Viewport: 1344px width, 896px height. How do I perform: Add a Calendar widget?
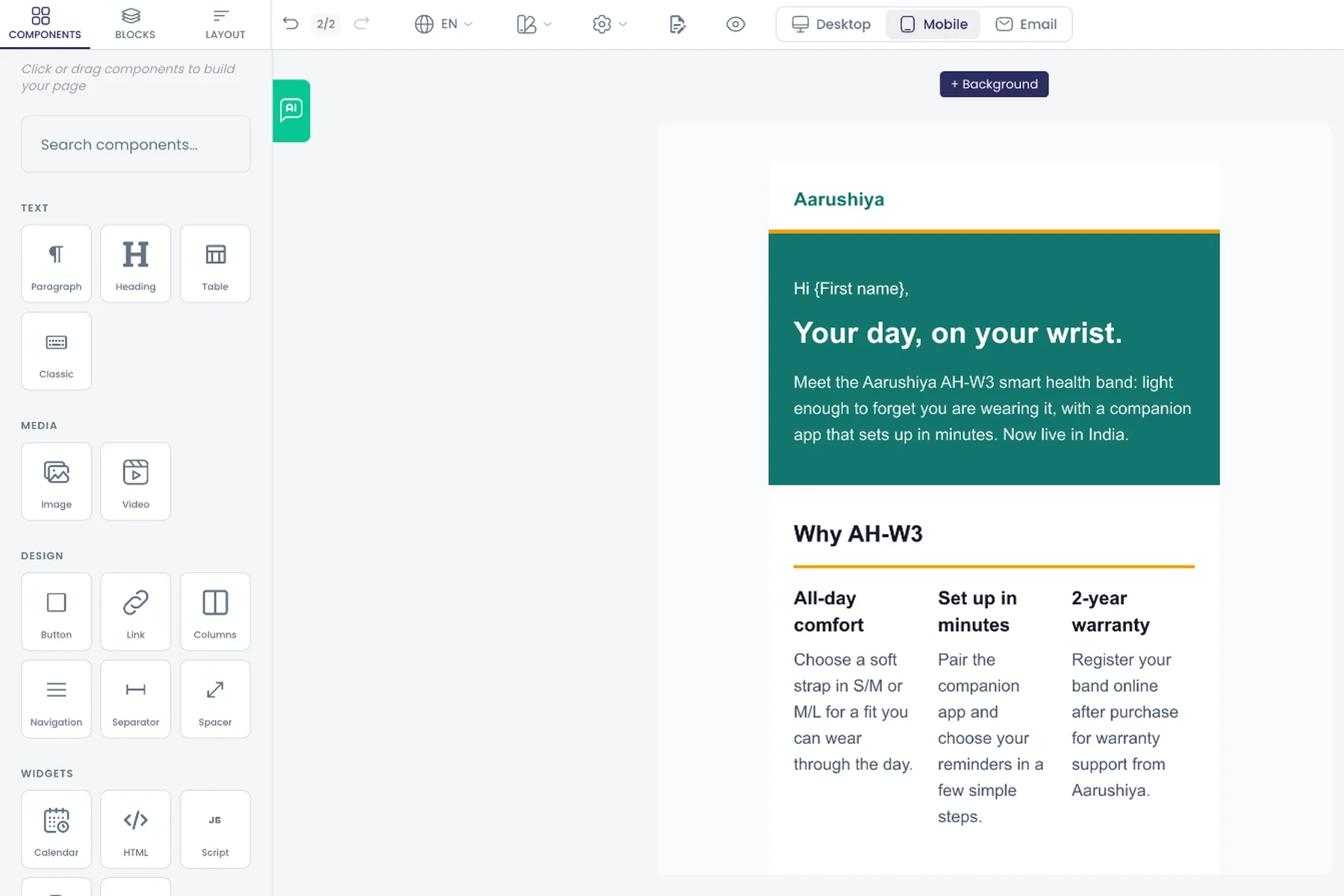(56, 830)
